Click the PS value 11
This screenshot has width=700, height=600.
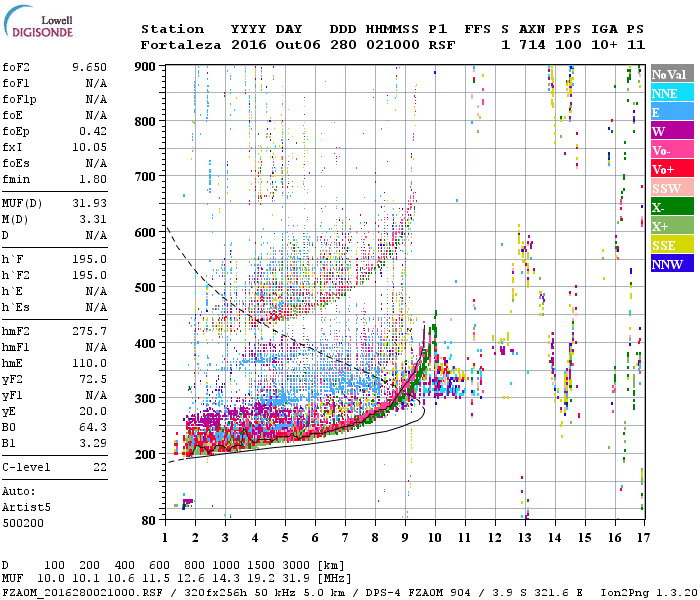pyautogui.click(x=635, y=45)
